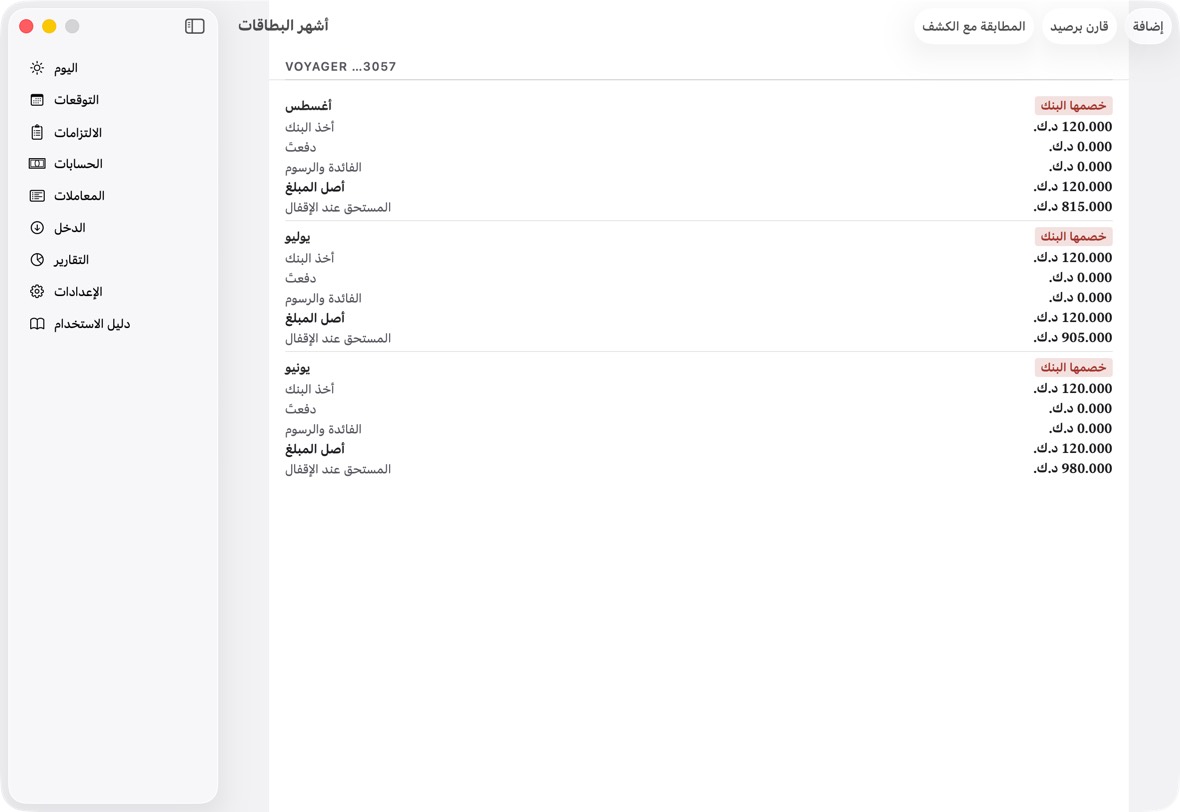This screenshot has width=1180, height=812.
Task: Open the التقارير pie chart icon
Action: 37,260
